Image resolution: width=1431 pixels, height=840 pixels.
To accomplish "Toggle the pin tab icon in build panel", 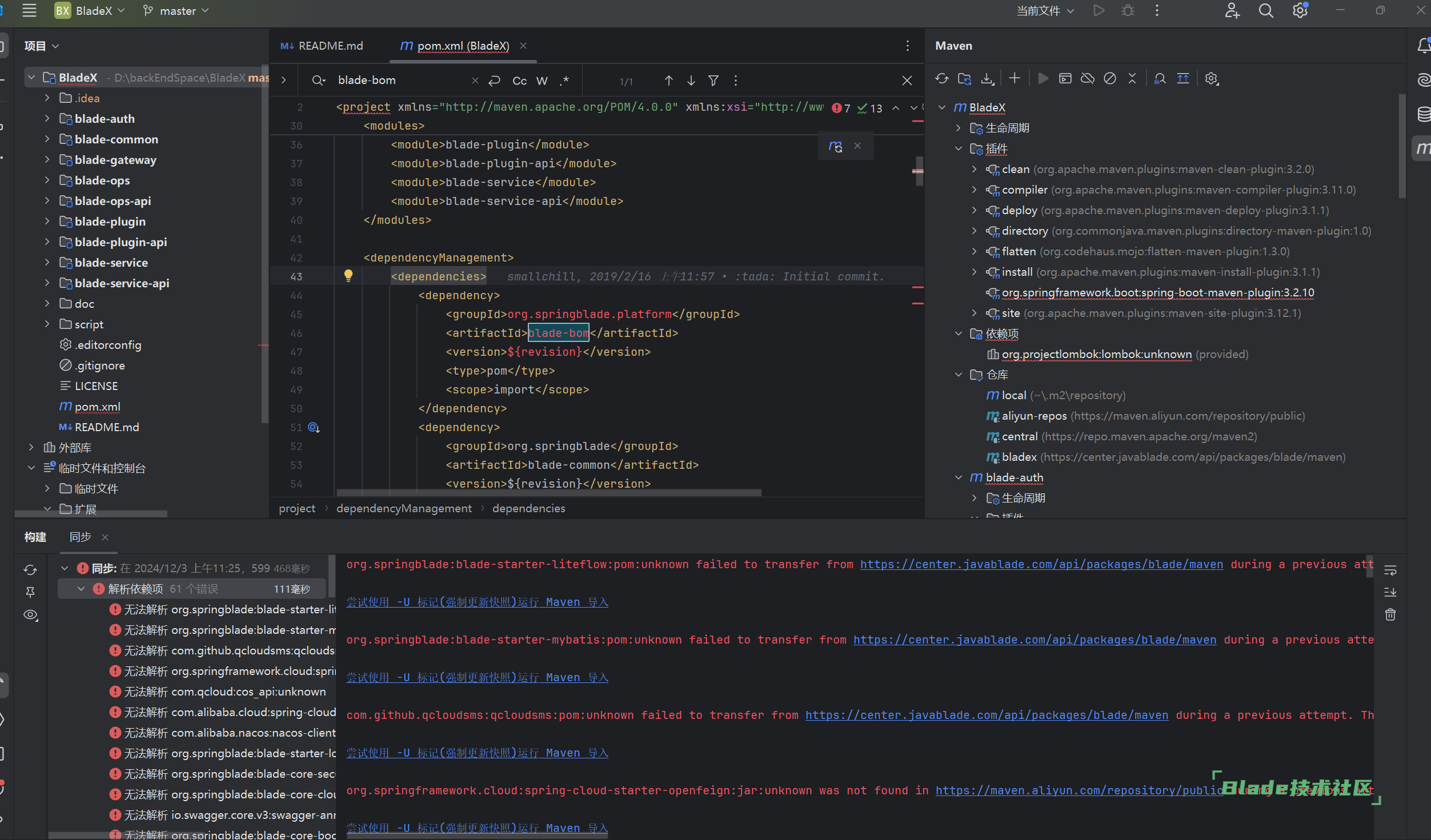I will point(30,592).
